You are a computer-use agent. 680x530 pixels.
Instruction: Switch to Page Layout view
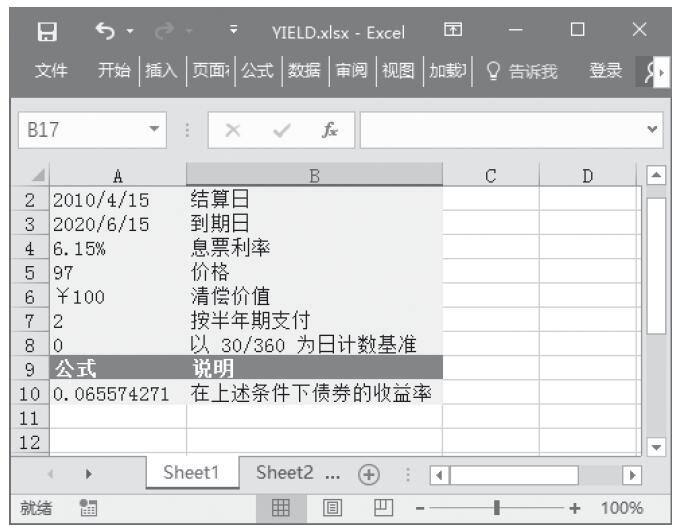pos(336,508)
